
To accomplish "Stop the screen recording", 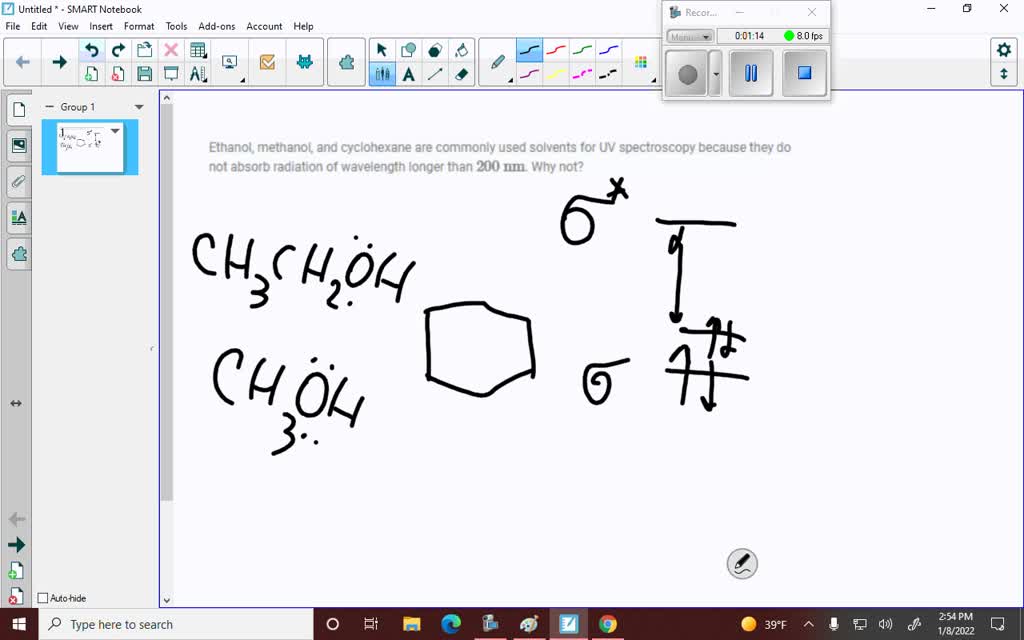I will coord(804,73).
